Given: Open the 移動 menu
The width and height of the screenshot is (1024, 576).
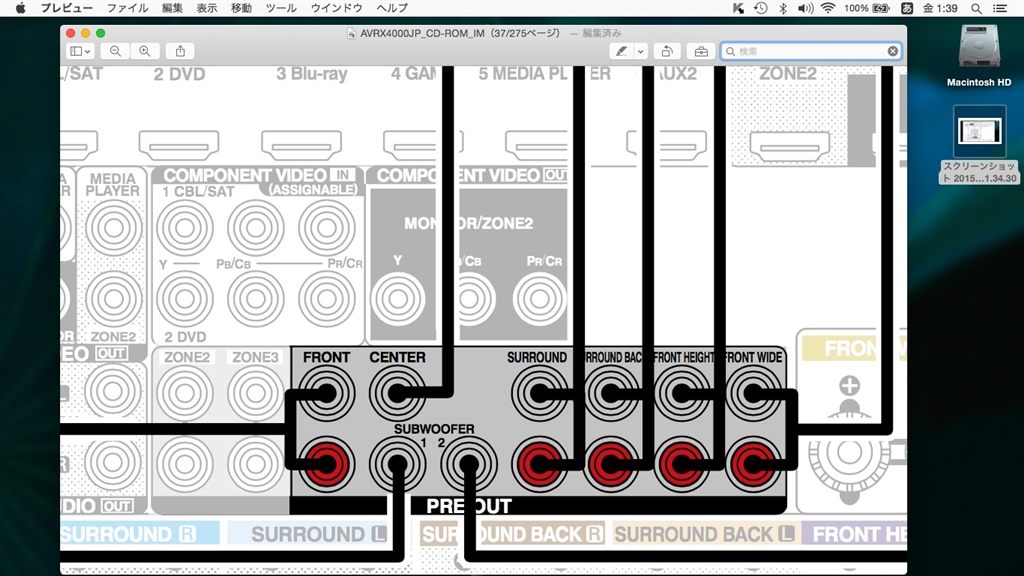Looking at the screenshot, I should coord(241,8).
